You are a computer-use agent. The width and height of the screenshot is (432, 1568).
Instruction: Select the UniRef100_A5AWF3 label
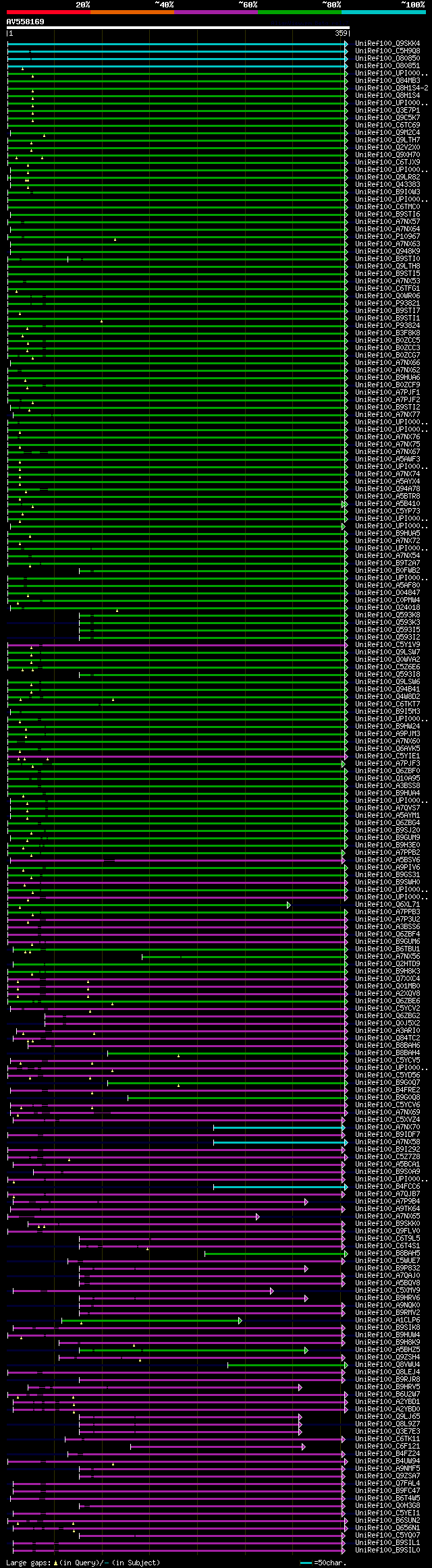(x=387, y=459)
